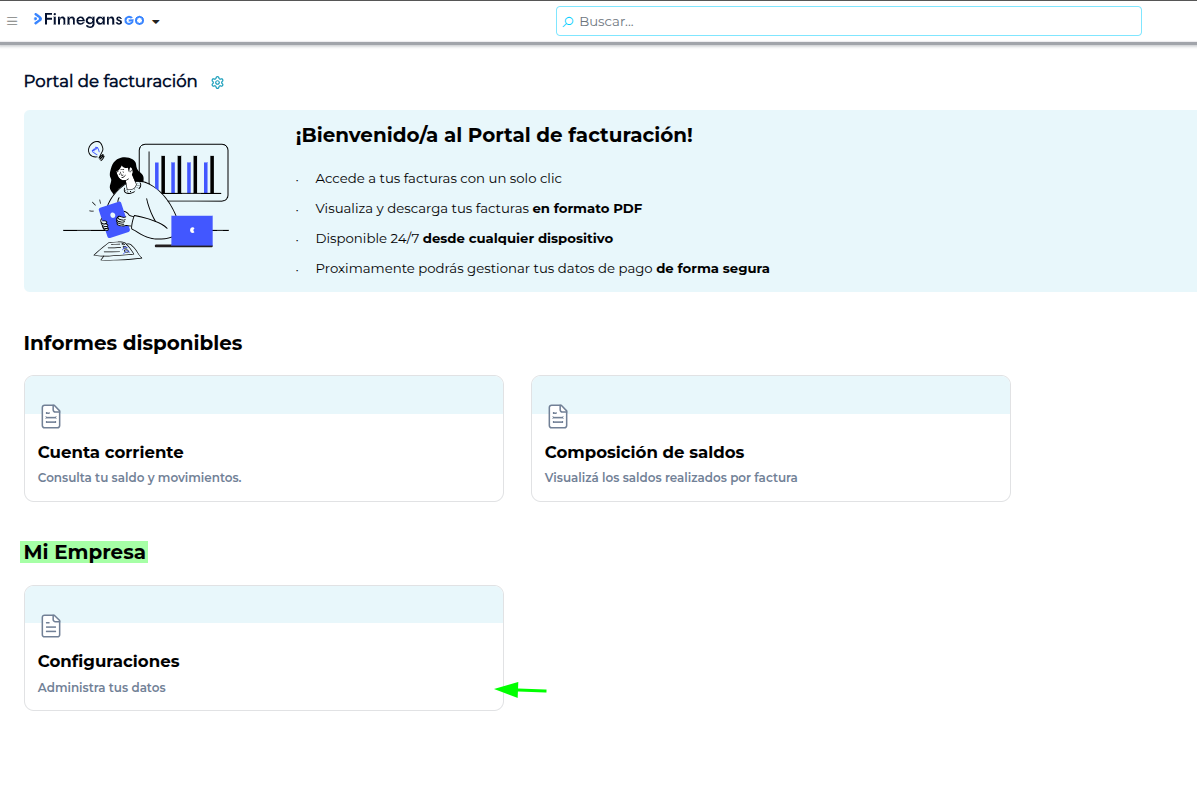Click the document icon in Composición de saldos card
The width and height of the screenshot is (1197, 796).
point(558,416)
